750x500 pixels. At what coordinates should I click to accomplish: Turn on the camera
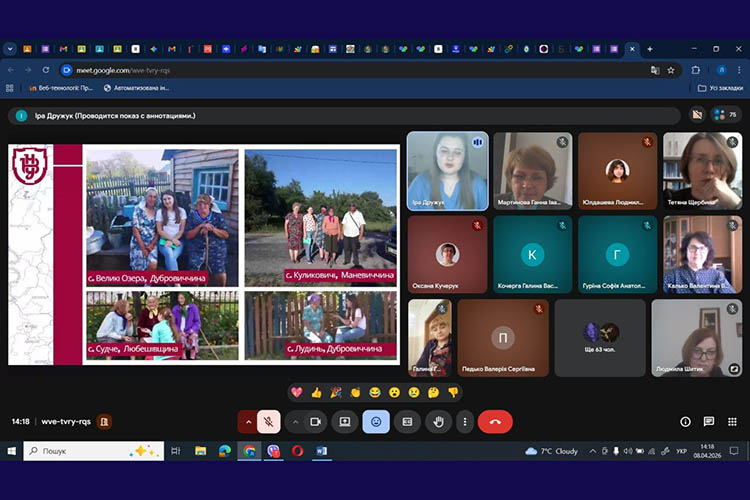(x=316, y=422)
